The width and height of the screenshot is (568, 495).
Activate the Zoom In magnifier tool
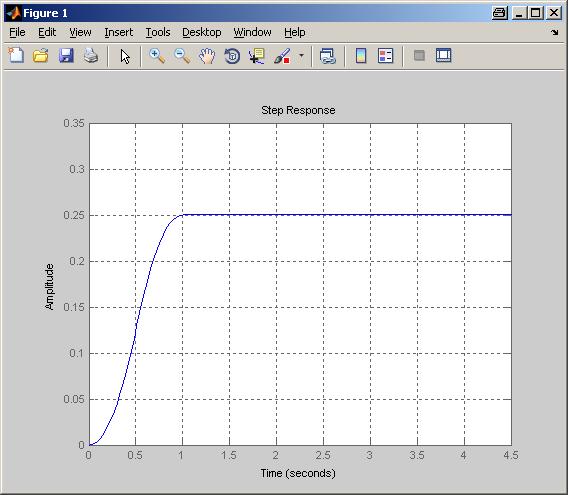(157, 56)
